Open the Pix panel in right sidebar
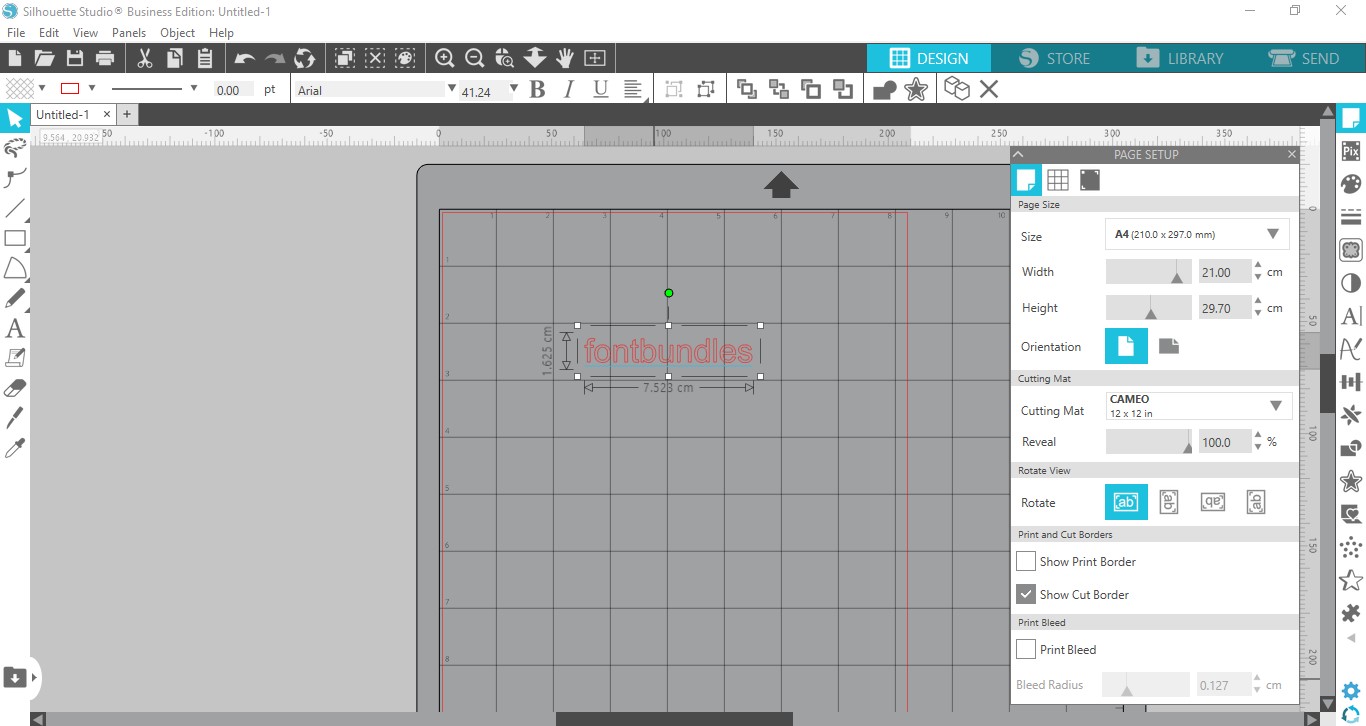This screenshot has width=1366, height=726. tap(1351, 152)
